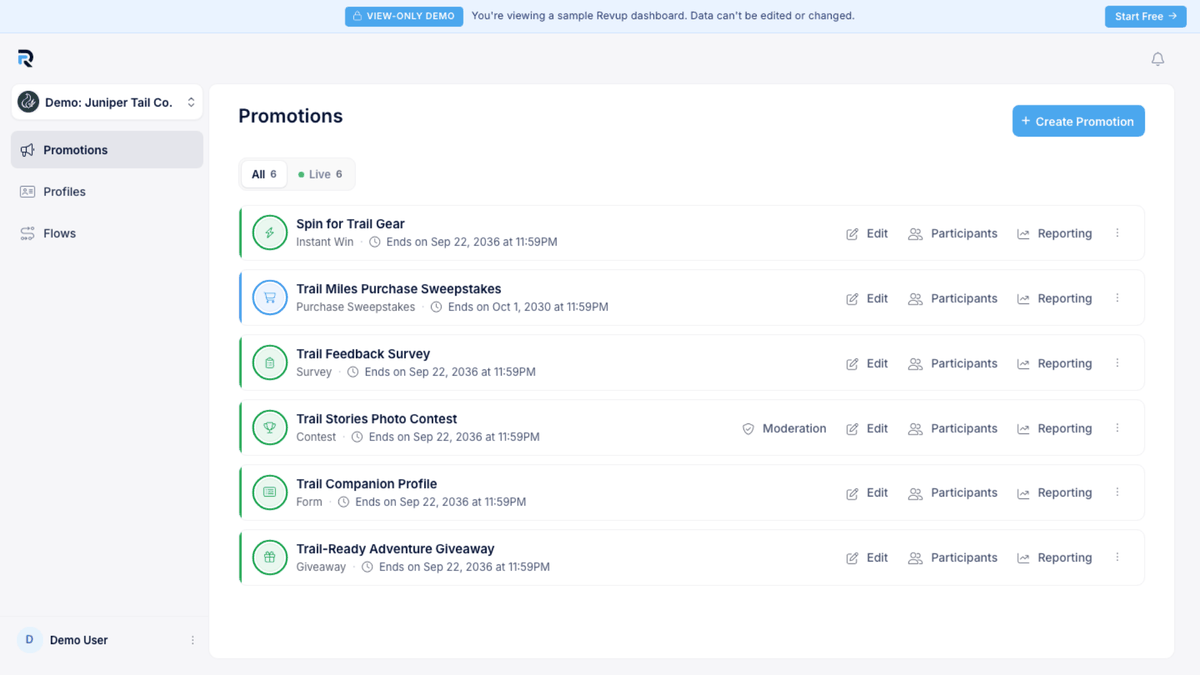Click the VIEW-ONLY DEMO badge
The height and width of the screenshot is (675, 1200).
tap(404, 16)
